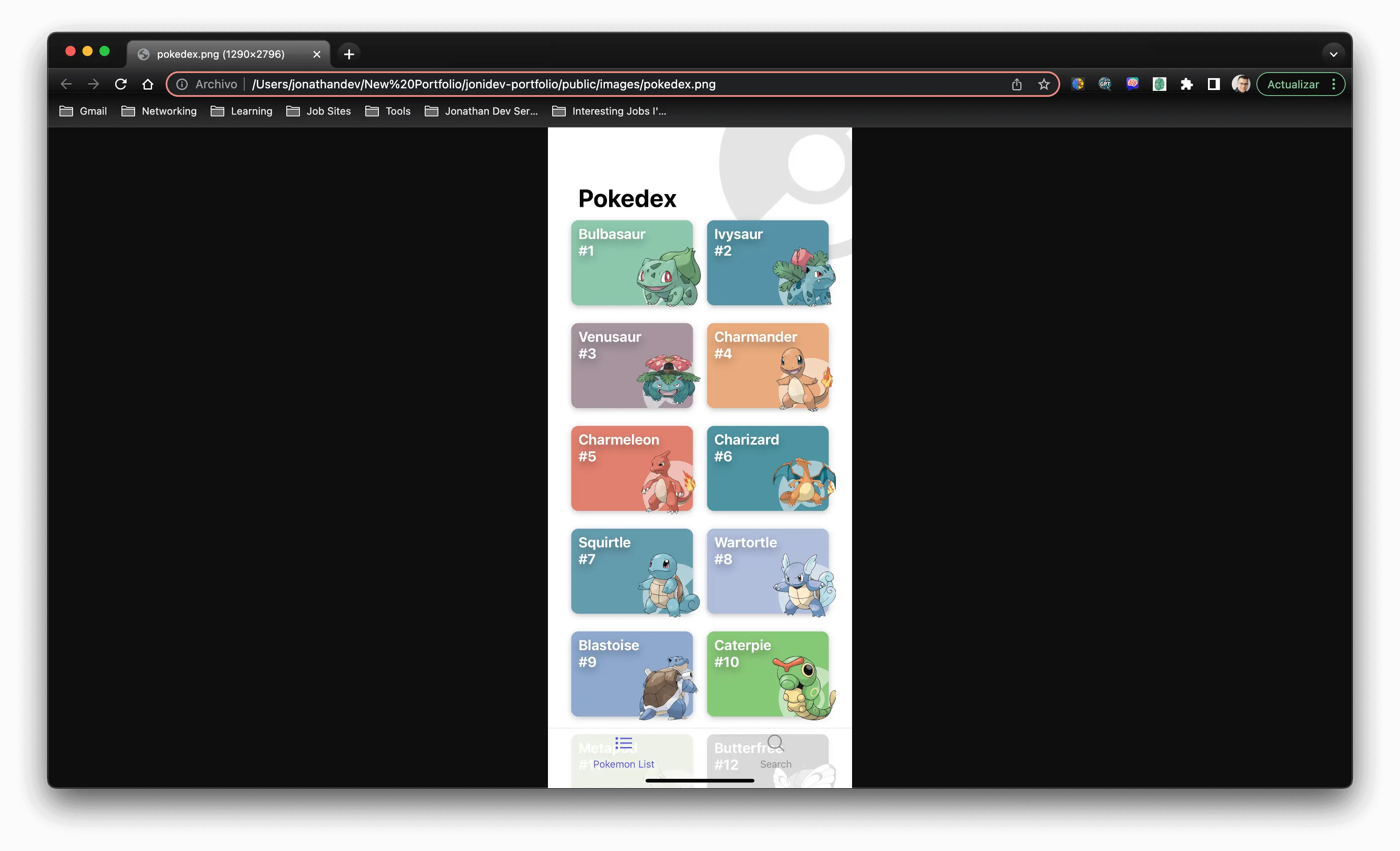
Task: Open the browser home page icon
Action: [x=148, y=84]
